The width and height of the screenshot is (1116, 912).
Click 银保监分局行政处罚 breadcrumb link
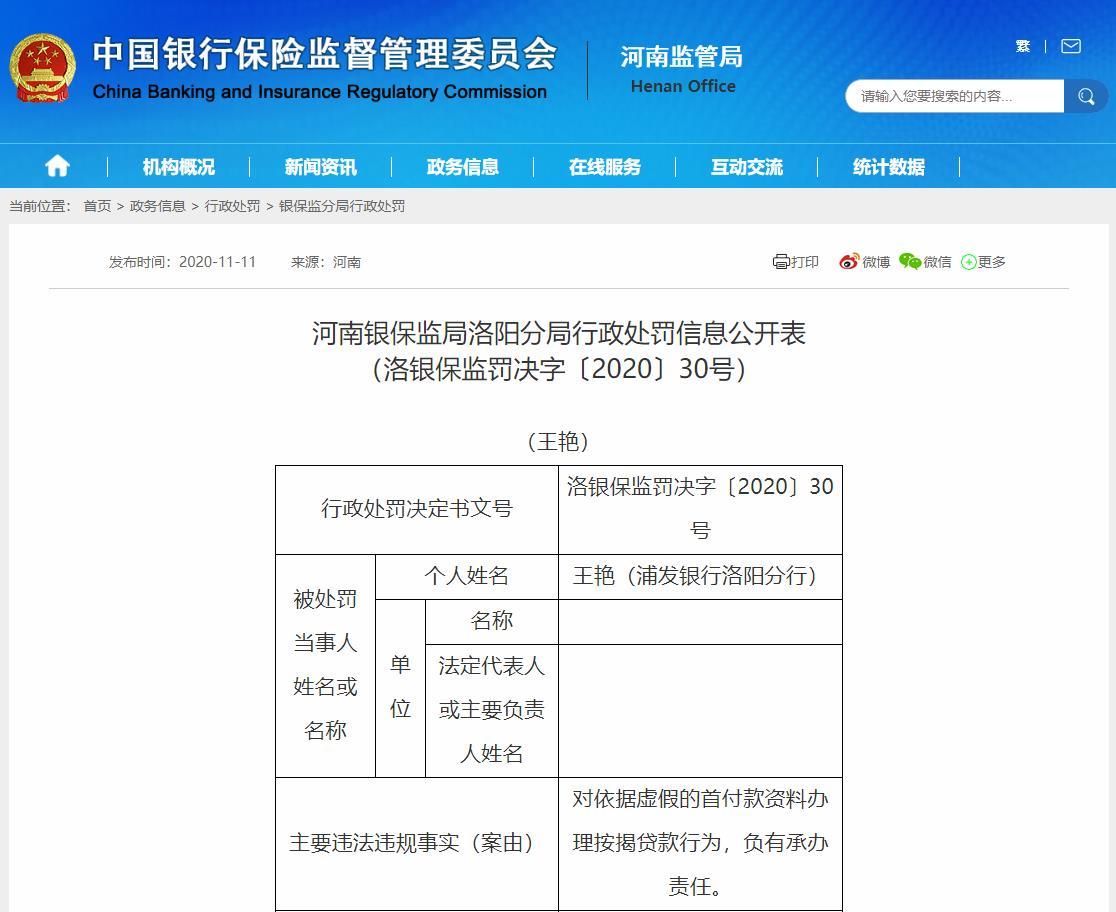click(x=342, y=206)
